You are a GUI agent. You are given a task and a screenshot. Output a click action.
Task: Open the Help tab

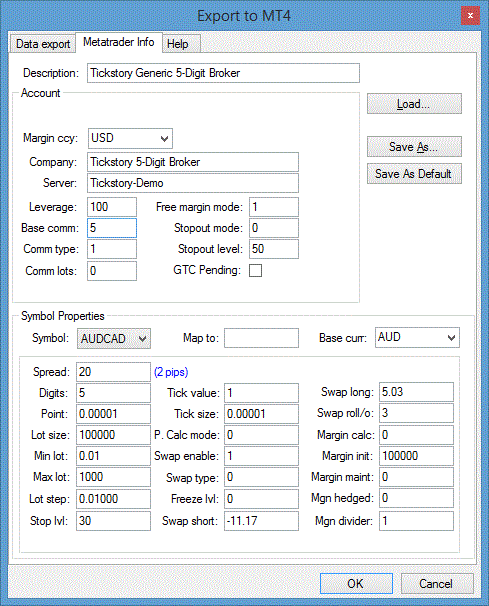[x=181, y=44]
